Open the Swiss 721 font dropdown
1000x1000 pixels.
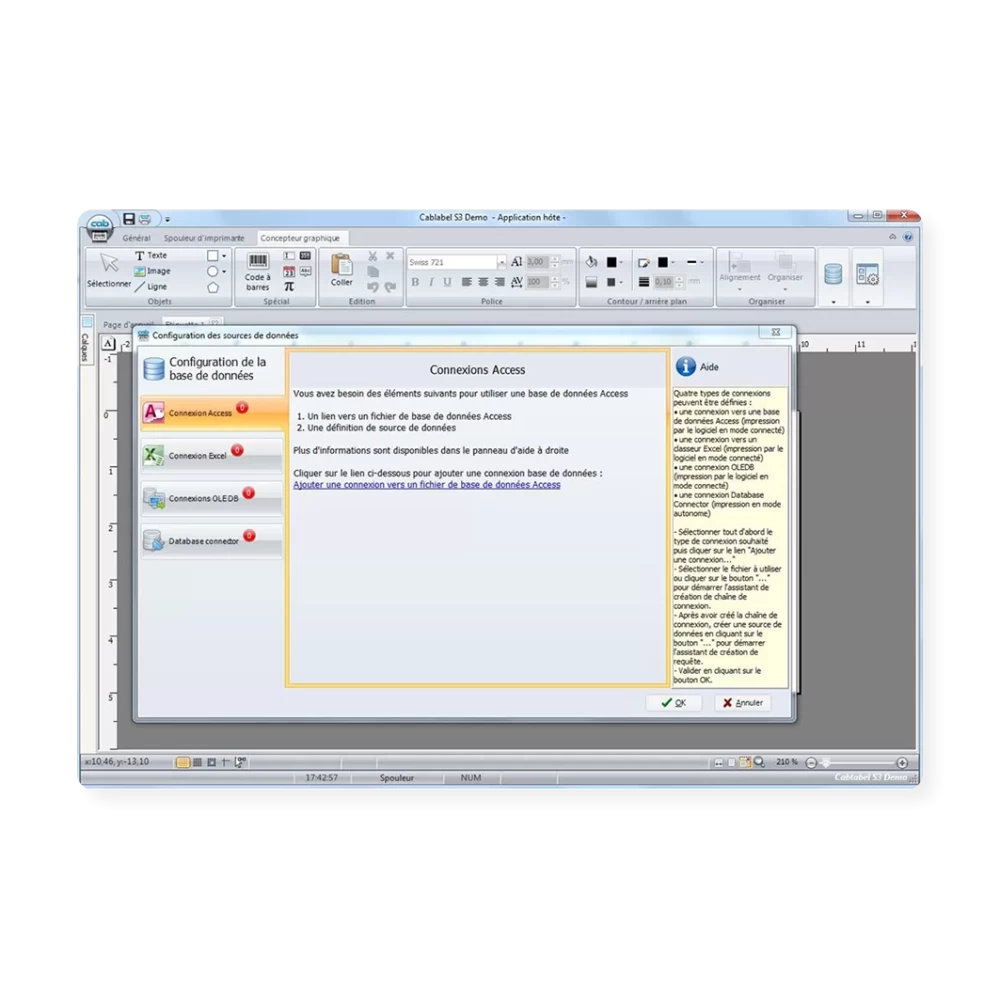(501, 262)
